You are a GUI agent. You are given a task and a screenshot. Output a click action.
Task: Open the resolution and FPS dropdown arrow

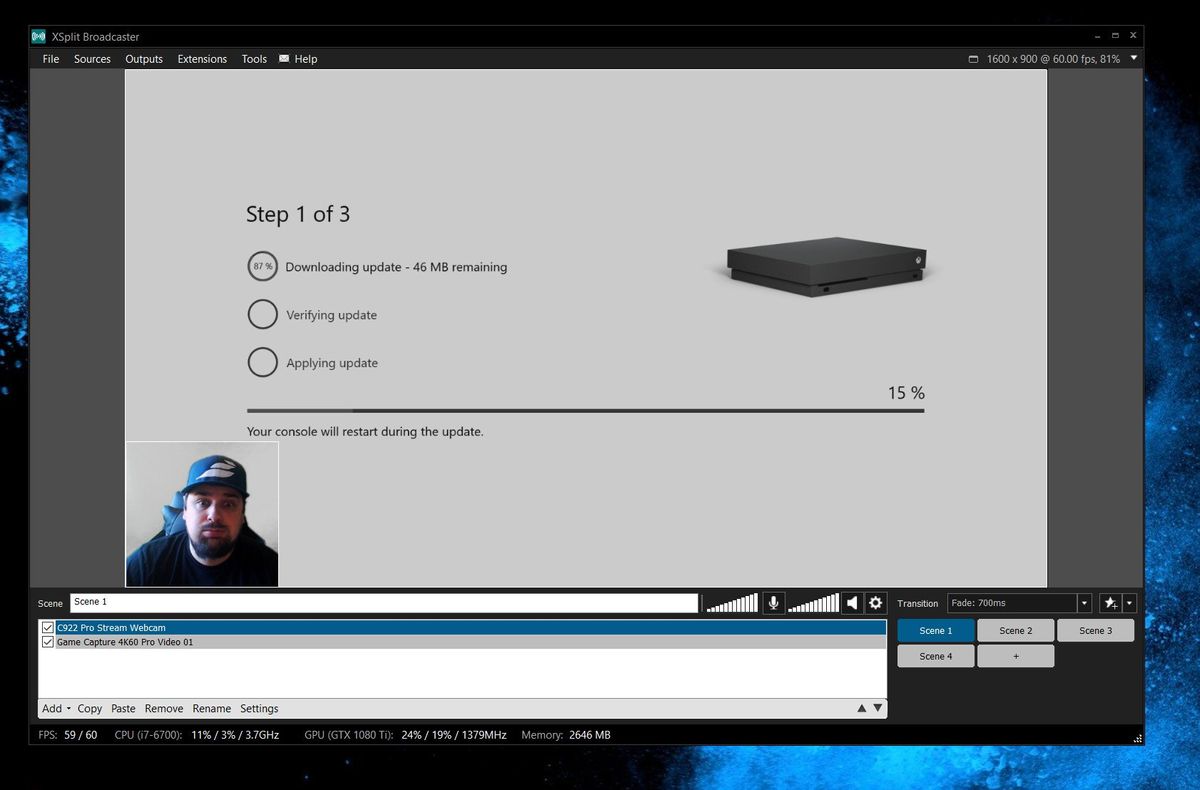(1133, 58)
